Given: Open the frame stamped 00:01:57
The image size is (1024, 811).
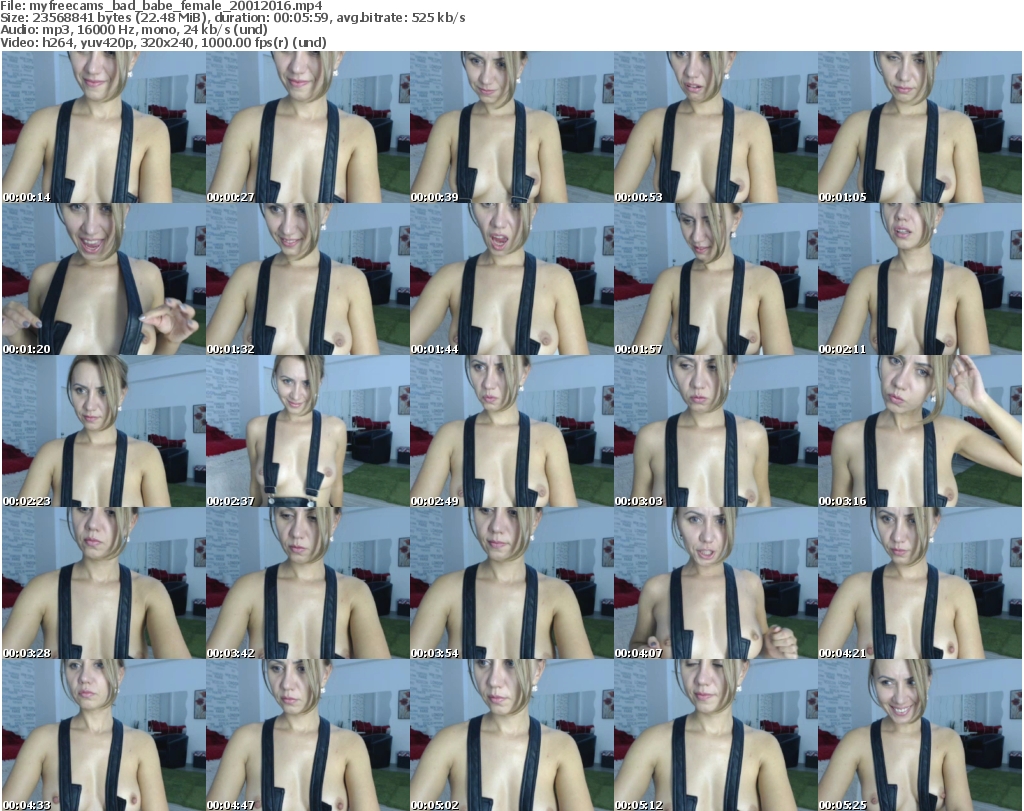Looking at the screenshot, I should [x=715, y=279].
